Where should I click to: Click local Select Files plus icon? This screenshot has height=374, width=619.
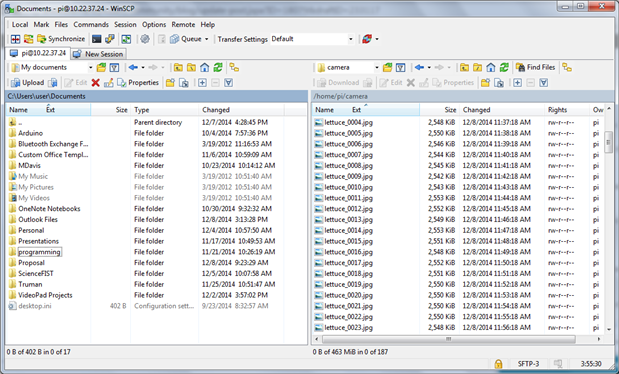202,83
